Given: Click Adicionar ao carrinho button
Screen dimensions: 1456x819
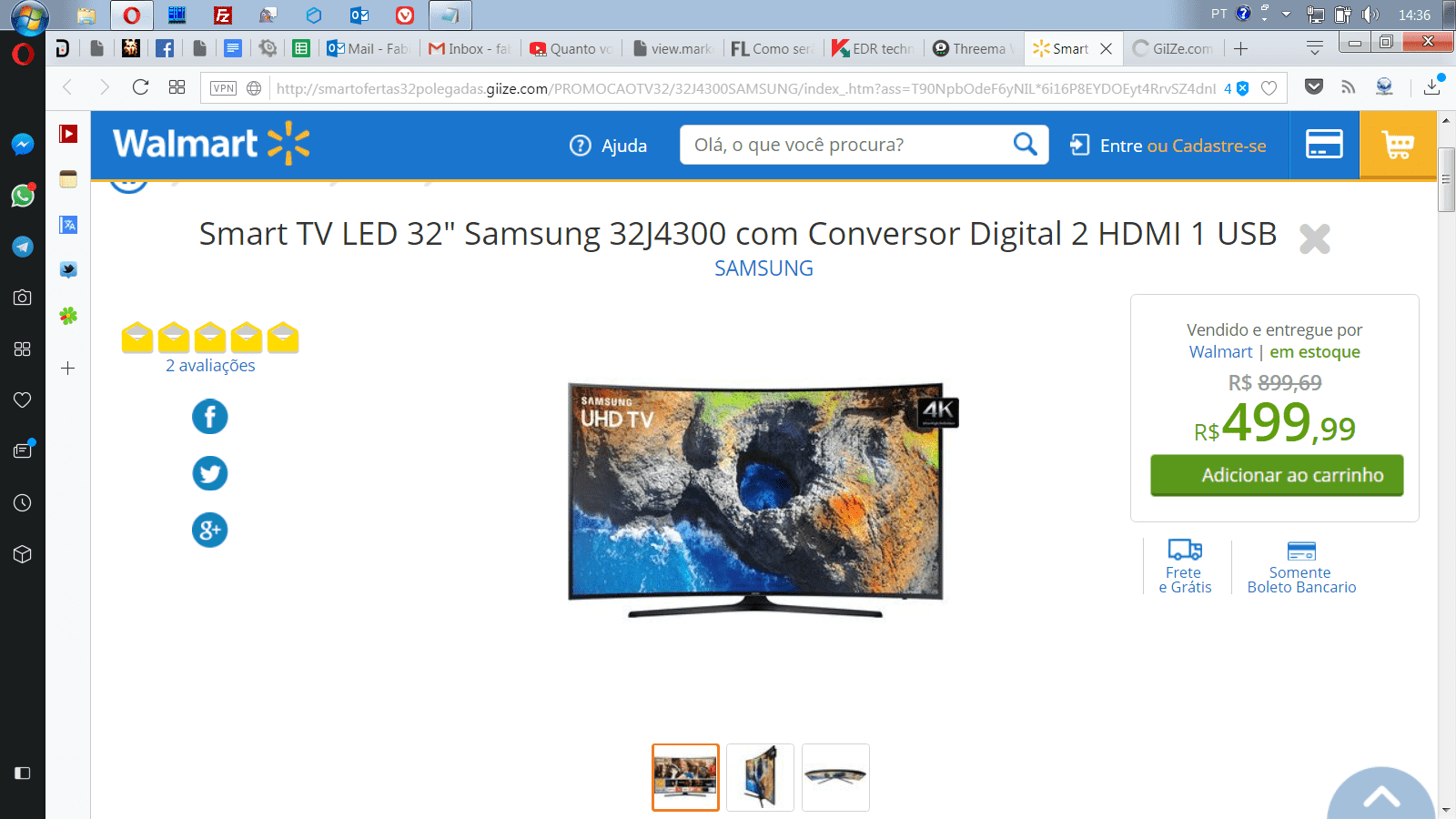Looking at the screenshot, I should click(1277, 475).
